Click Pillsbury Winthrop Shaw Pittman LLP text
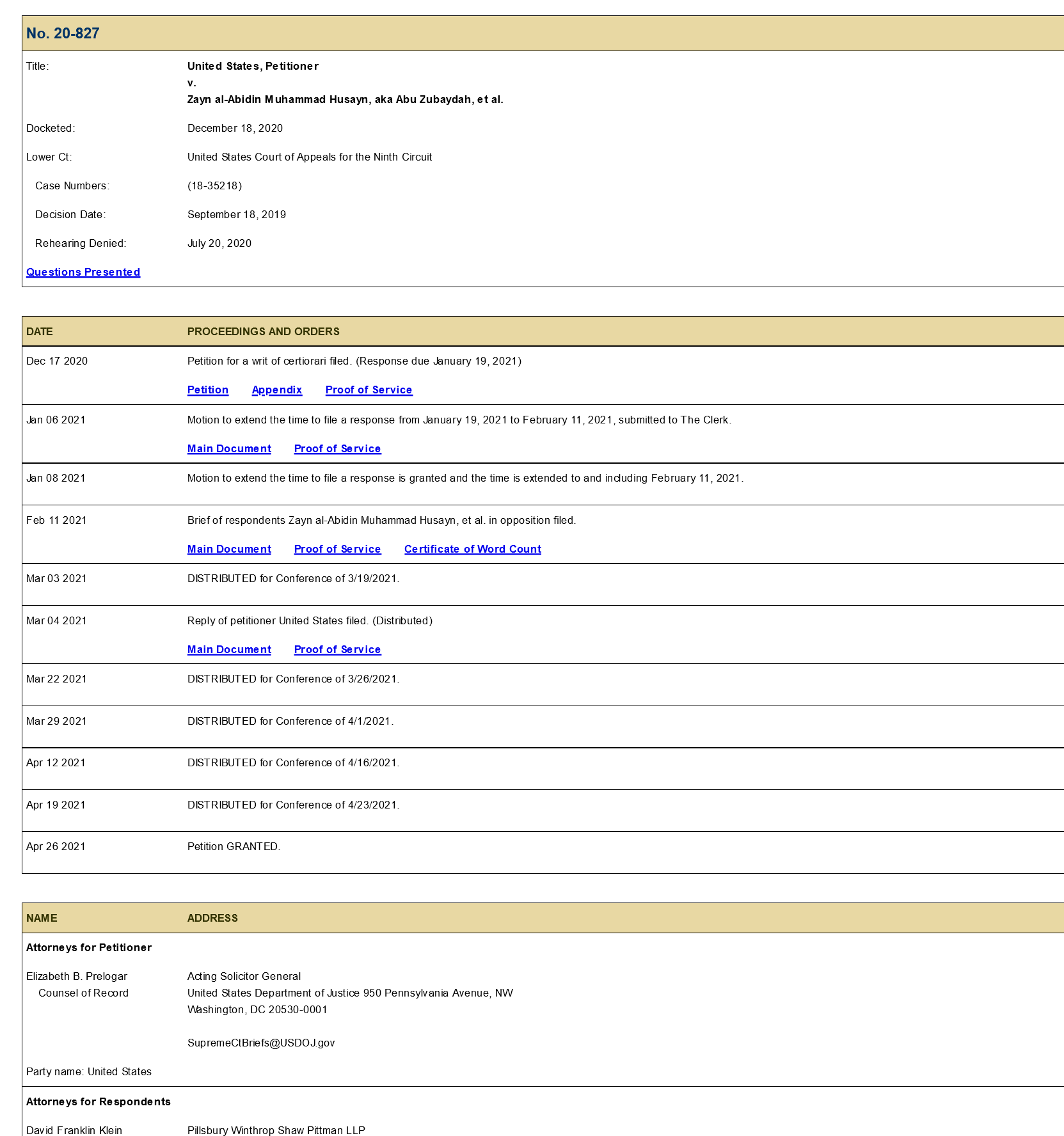 pyautogui.click(x=276, y=1130)
